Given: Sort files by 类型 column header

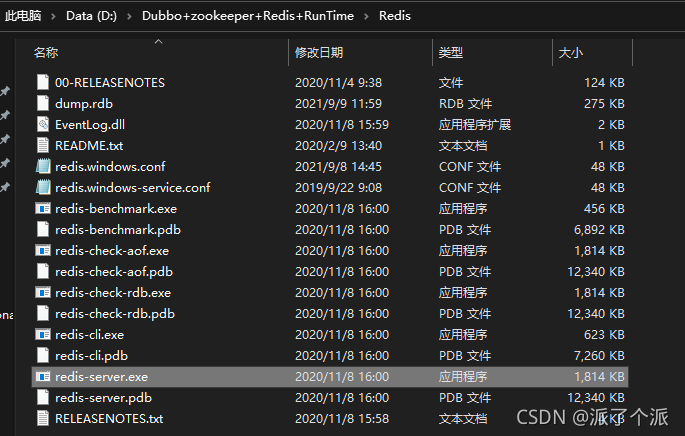Looking at the screenshot, I should pyautogui.click(x=450, y=53).
